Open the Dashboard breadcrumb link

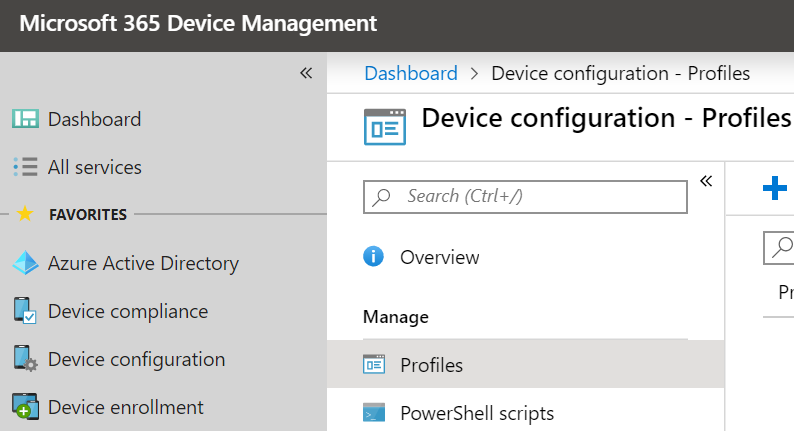click(x=410, y=73)
